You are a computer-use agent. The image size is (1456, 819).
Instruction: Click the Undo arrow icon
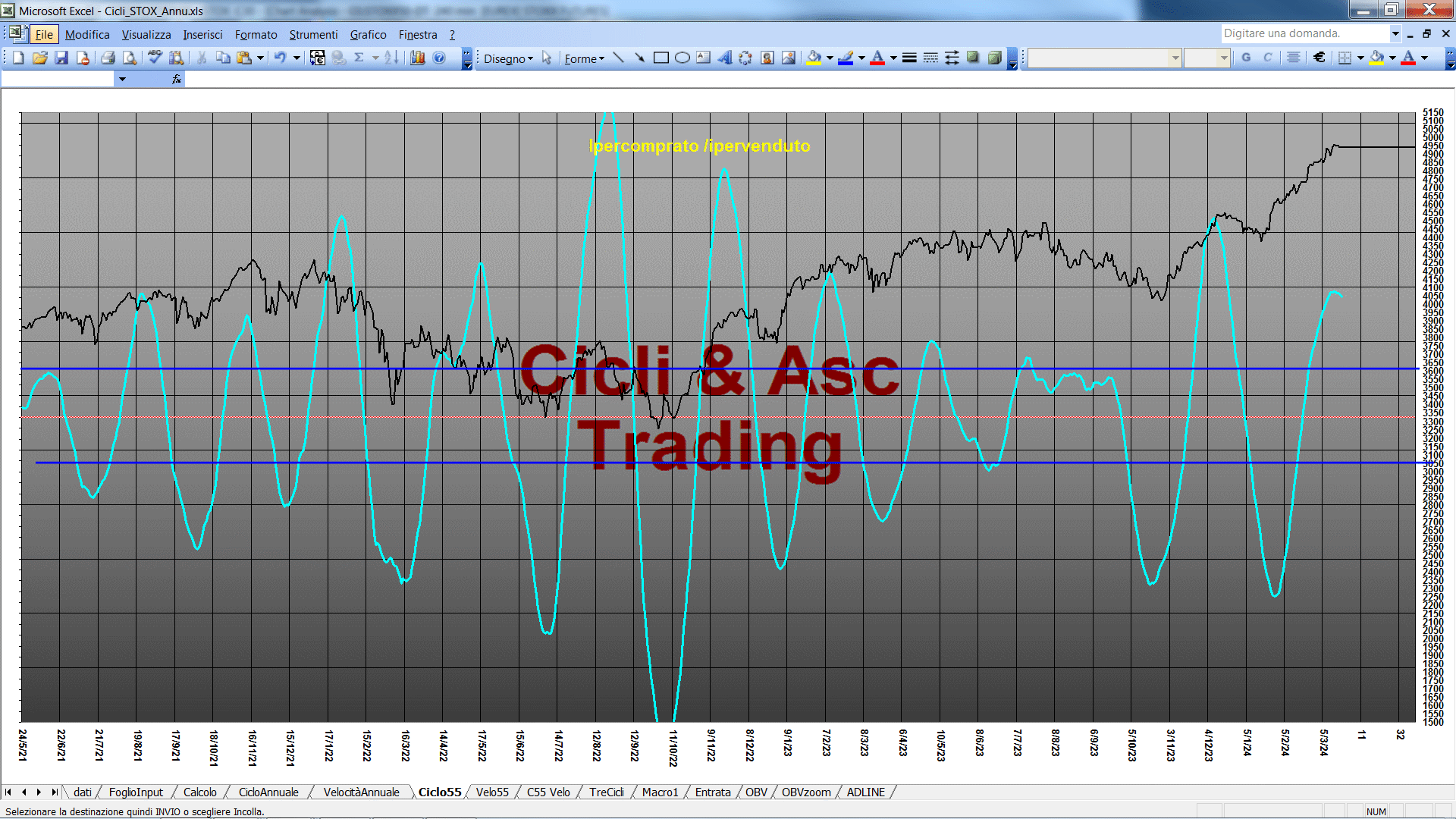point(280,58)
